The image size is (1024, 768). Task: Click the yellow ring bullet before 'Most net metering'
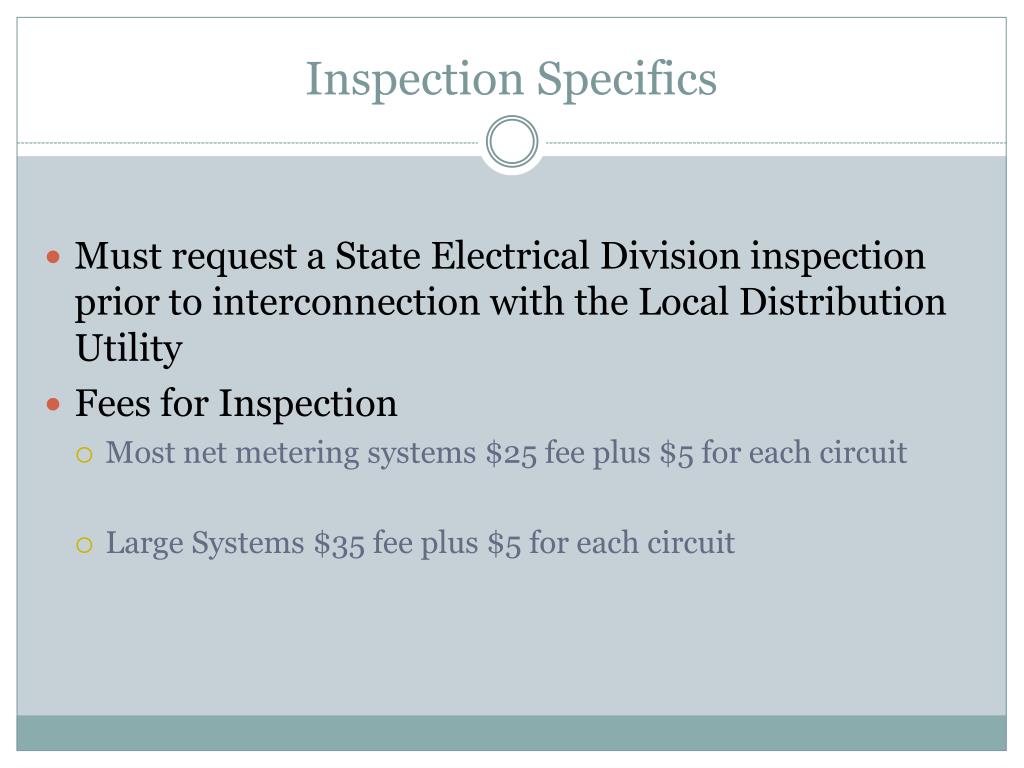tap(84, 455)
